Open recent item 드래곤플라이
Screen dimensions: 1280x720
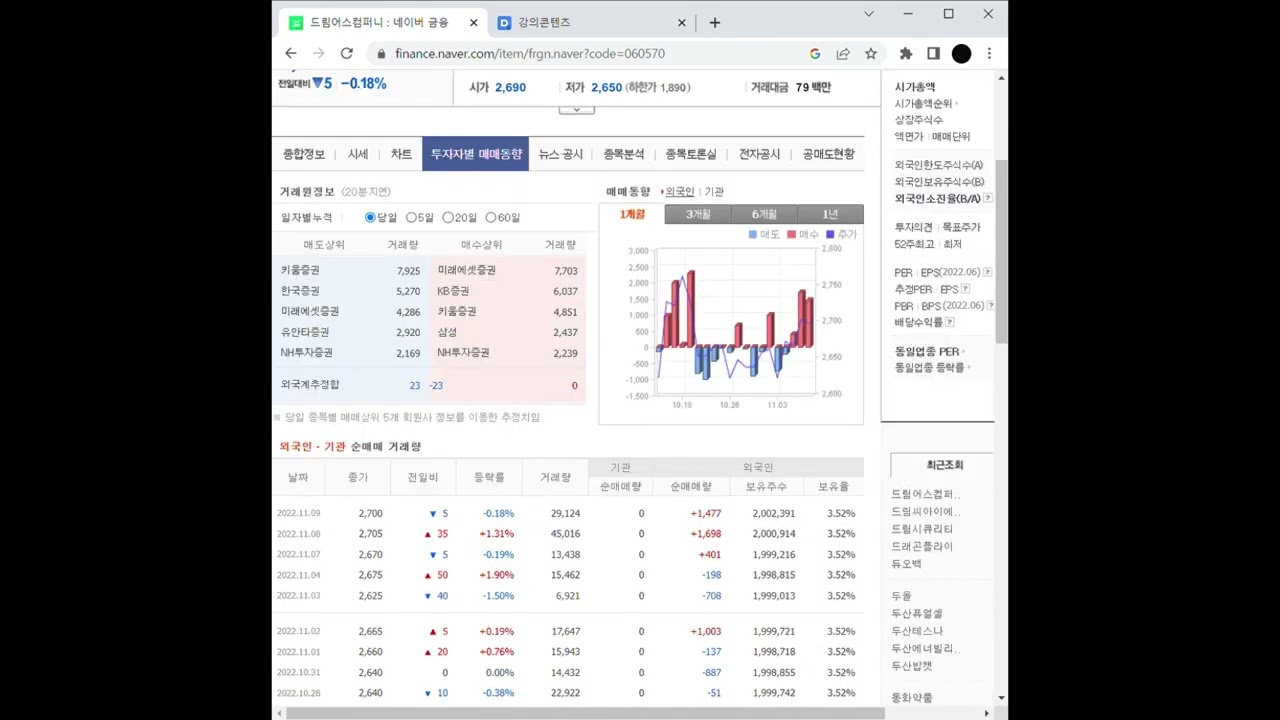922,547
